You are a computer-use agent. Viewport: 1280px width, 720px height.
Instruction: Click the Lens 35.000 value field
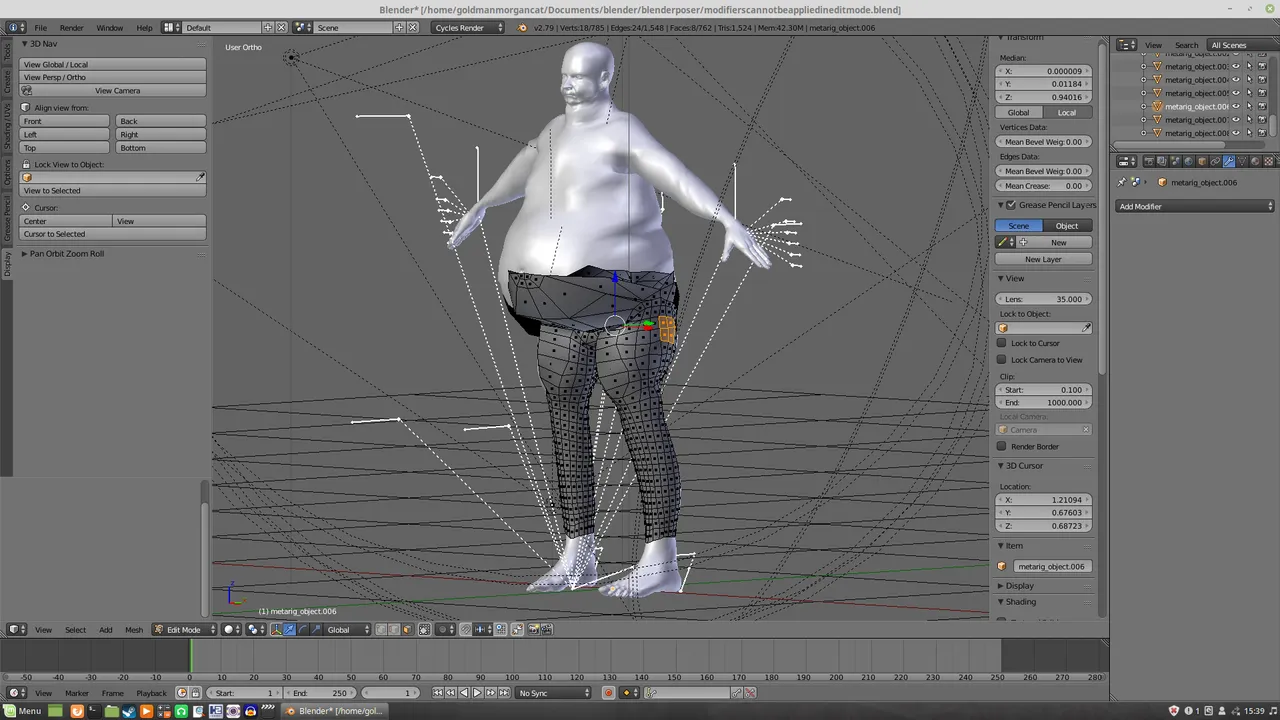pos(1044,299)
